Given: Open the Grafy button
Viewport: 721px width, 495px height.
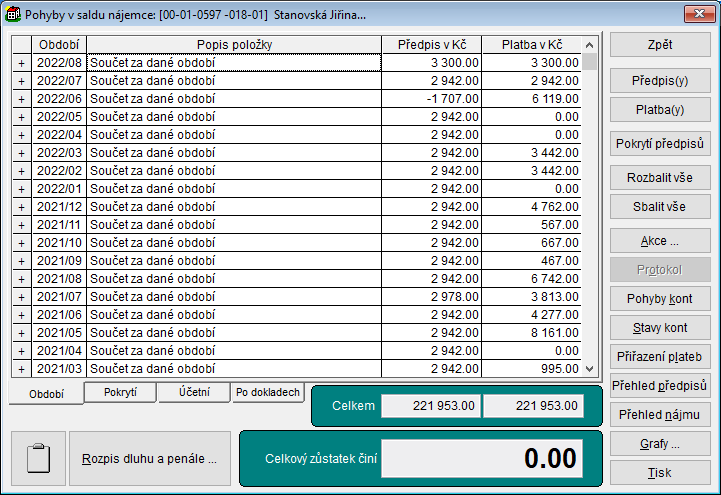Looking at the screenshot, I should 660,443.
